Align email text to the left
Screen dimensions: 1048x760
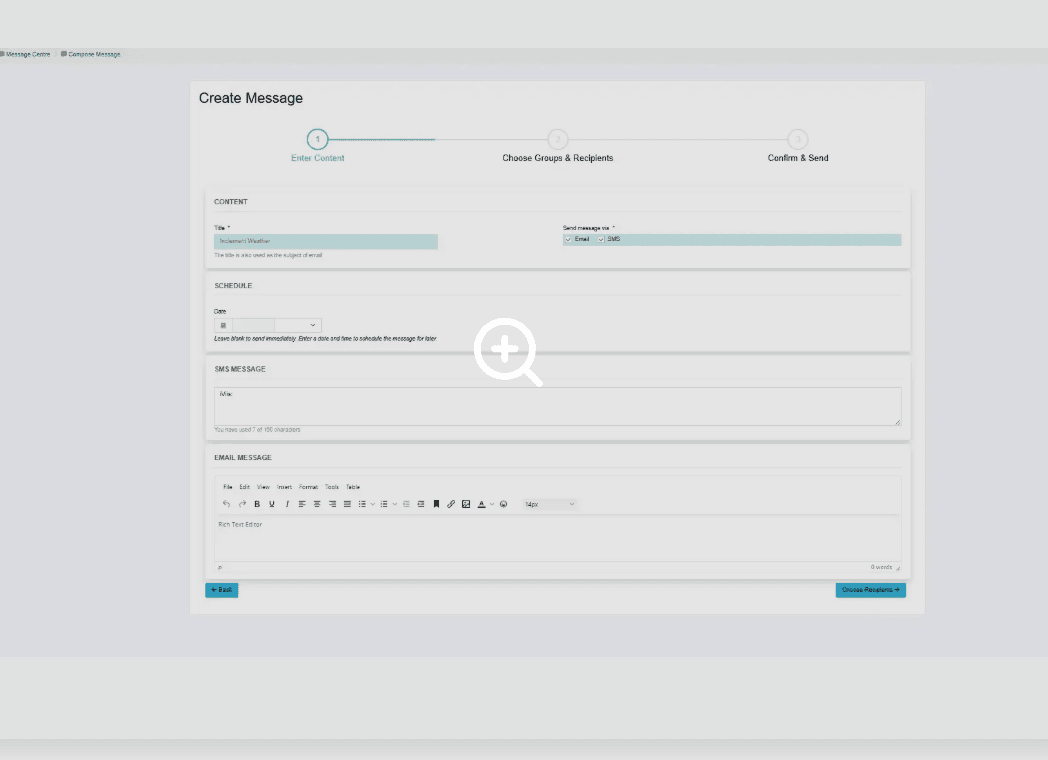[x=302, y=504]
